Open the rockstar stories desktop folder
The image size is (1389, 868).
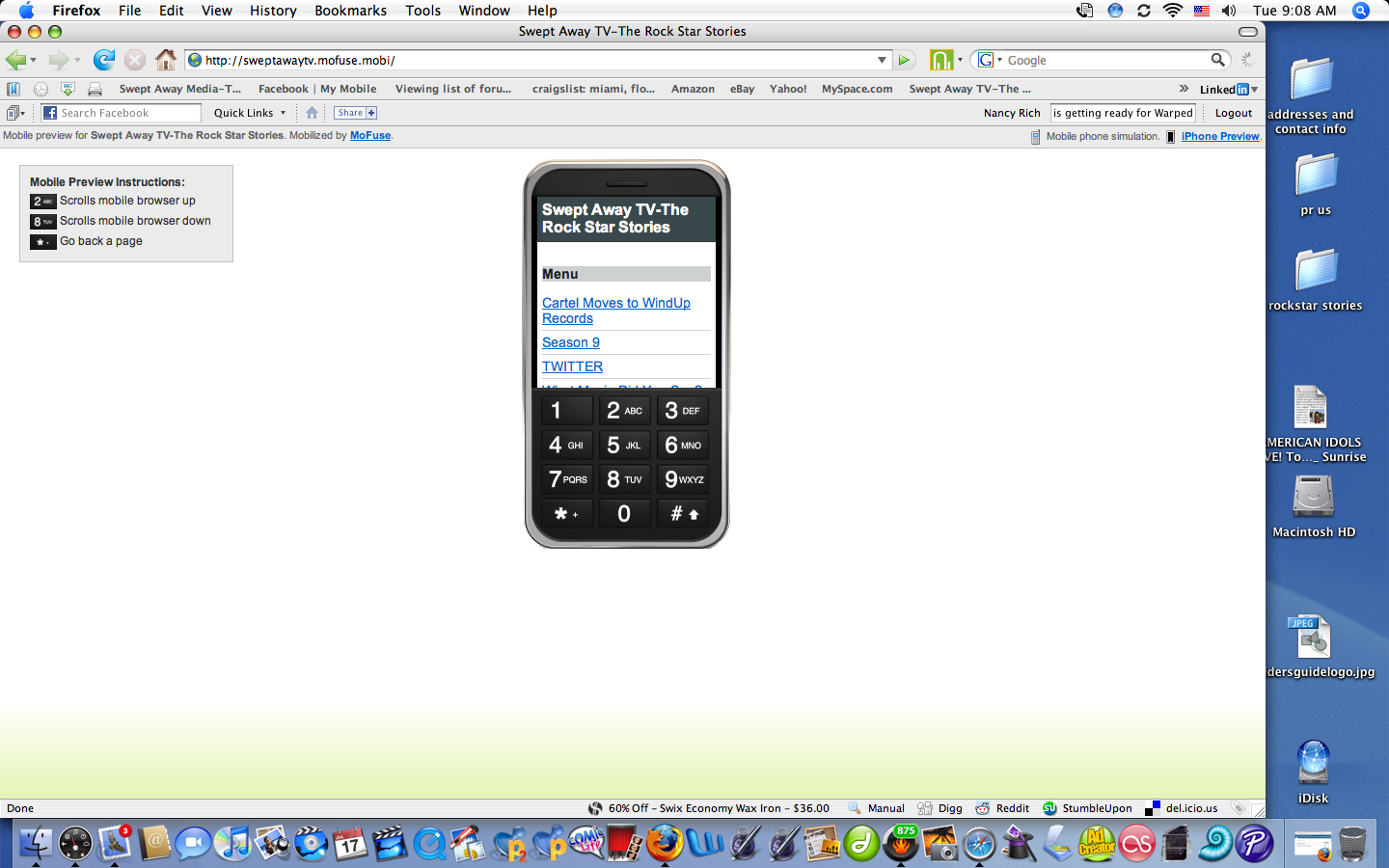click(x=1316, y=281)
